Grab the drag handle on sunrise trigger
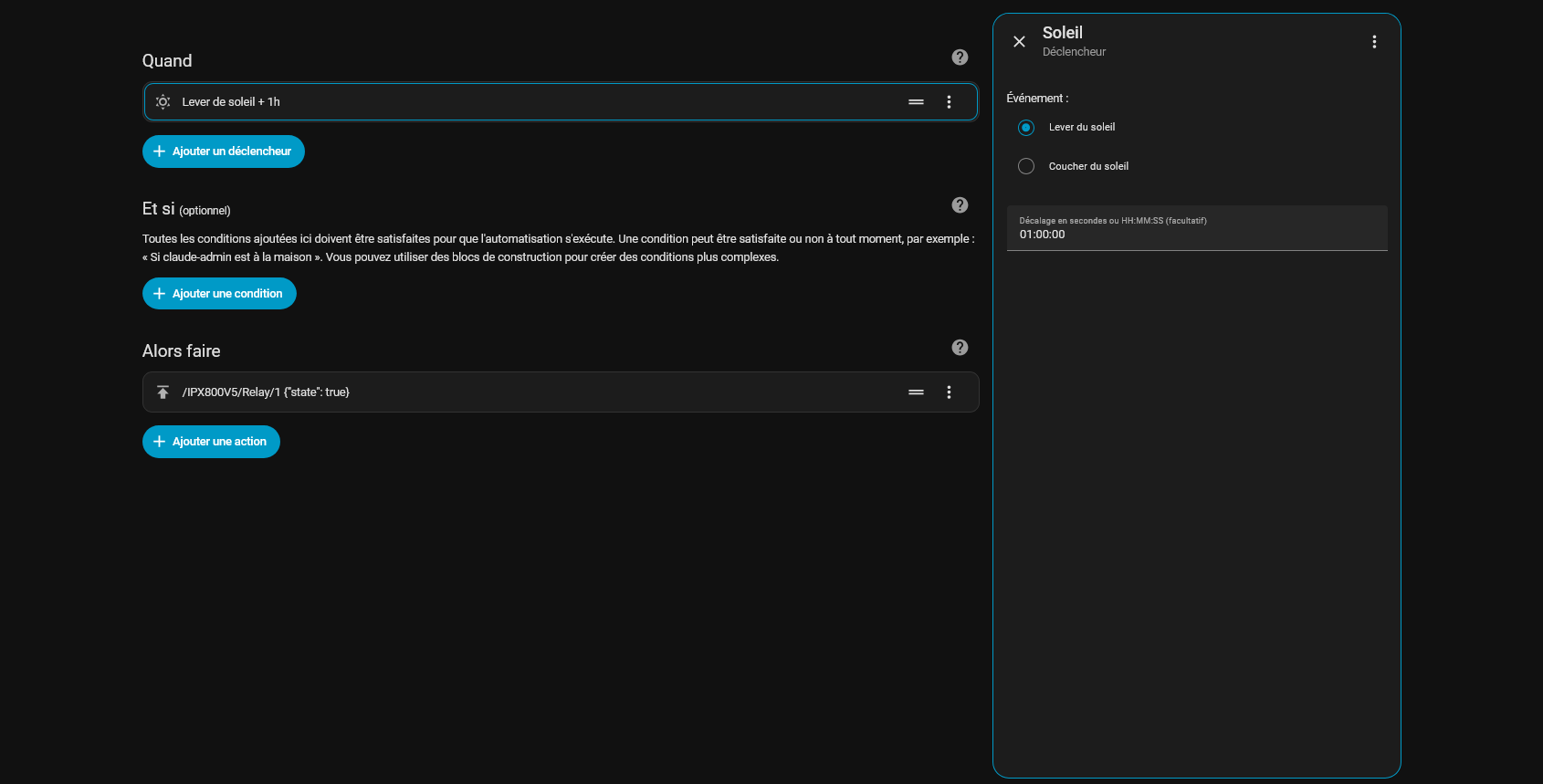The width and height of the screenshot is (1543, 784). pos(916,102)
